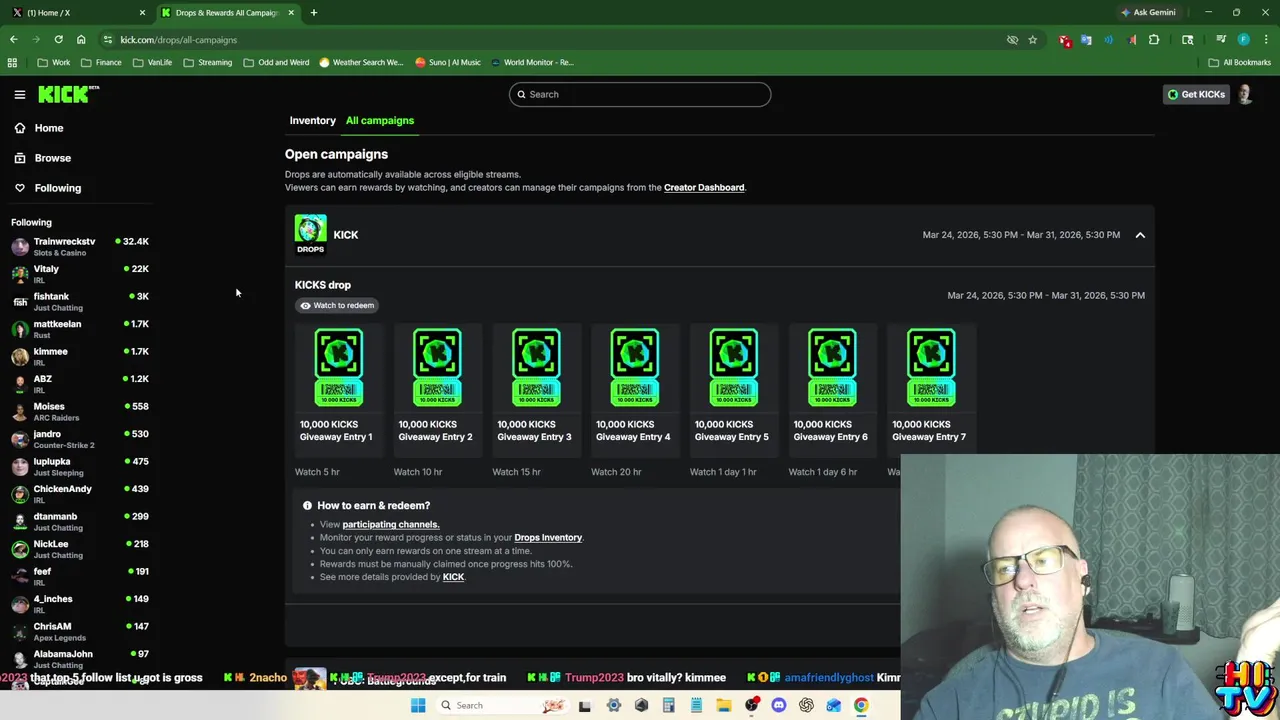The image size is (1280, 720).
Task: Open the Suno AI Music bookmark
Action: pyautogui.click(x=448, y=62)
